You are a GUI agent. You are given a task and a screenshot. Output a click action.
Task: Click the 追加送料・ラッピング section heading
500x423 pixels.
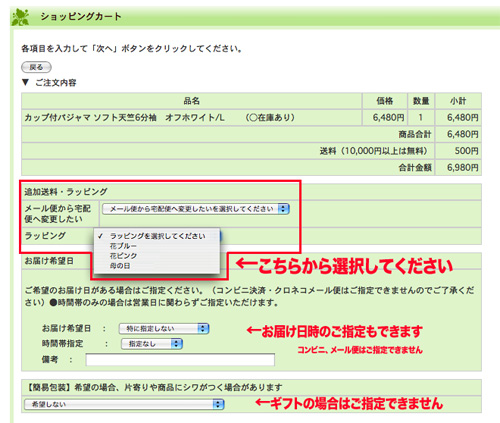[66, 192]
